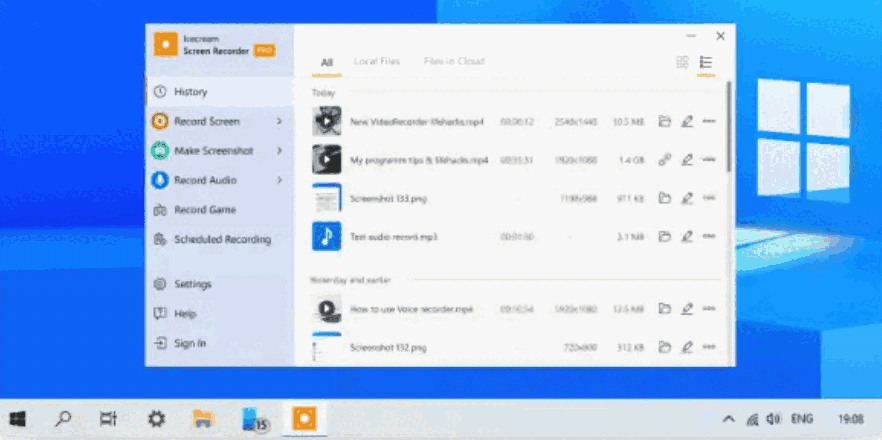Open folder for New VideoRecorder lifehacks.mp4
The height and width of the screenshot is (440, 882).
point(665,122)
